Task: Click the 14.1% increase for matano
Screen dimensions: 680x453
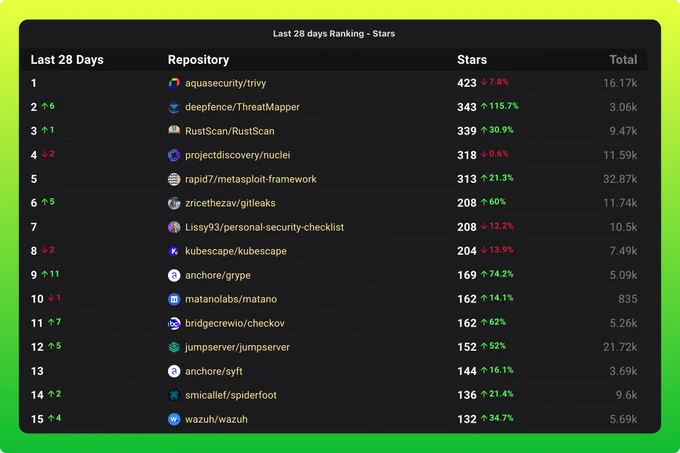Action: [x=497, y=298]
